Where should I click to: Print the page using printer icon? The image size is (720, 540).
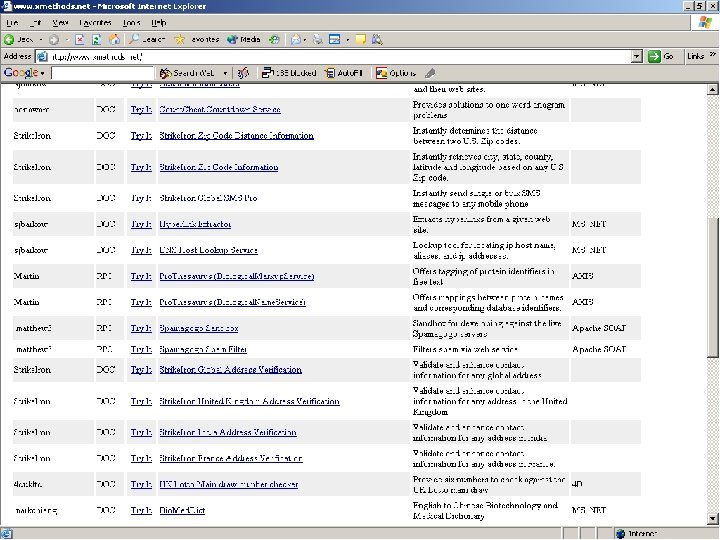[x=318, y=39]
